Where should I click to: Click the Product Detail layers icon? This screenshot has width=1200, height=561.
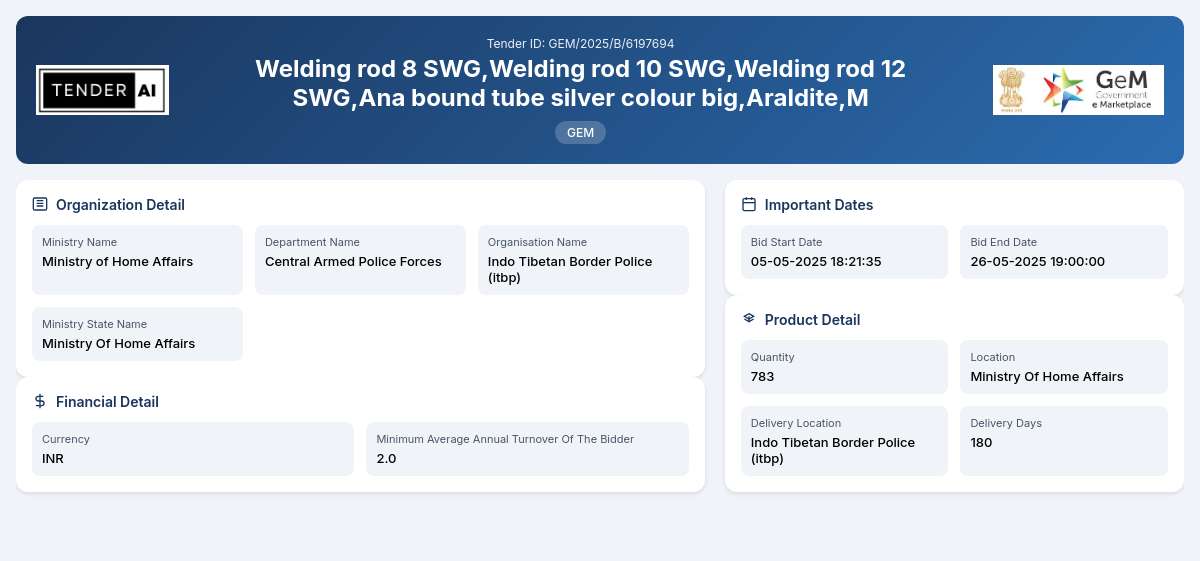[x=749, y=318]
